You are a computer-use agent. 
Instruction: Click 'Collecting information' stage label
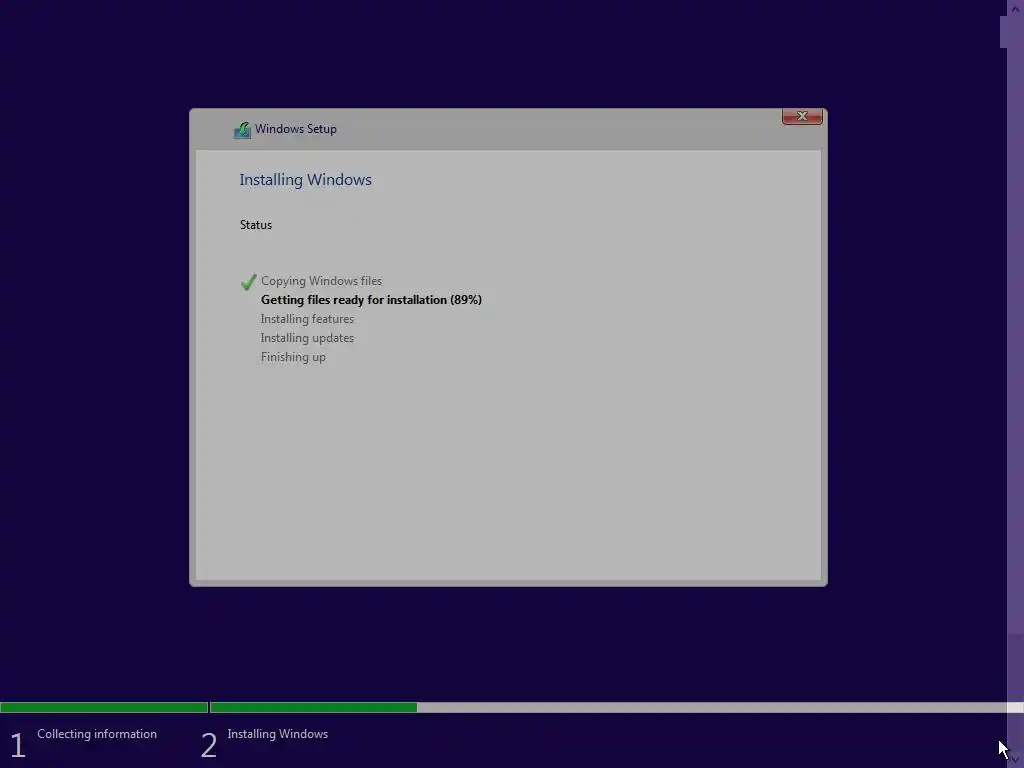pyautogui.click(x=97, y=734)
